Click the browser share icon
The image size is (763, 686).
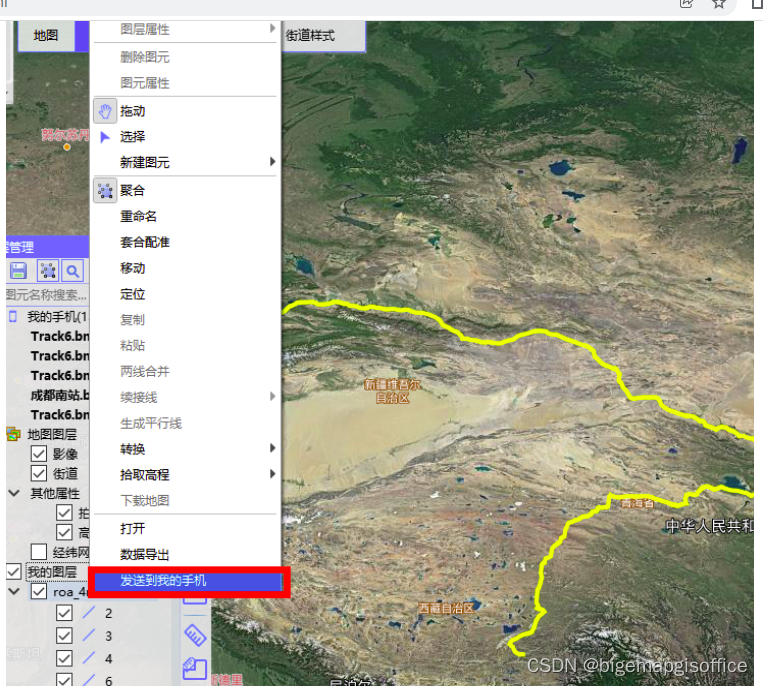click(687, 4)
